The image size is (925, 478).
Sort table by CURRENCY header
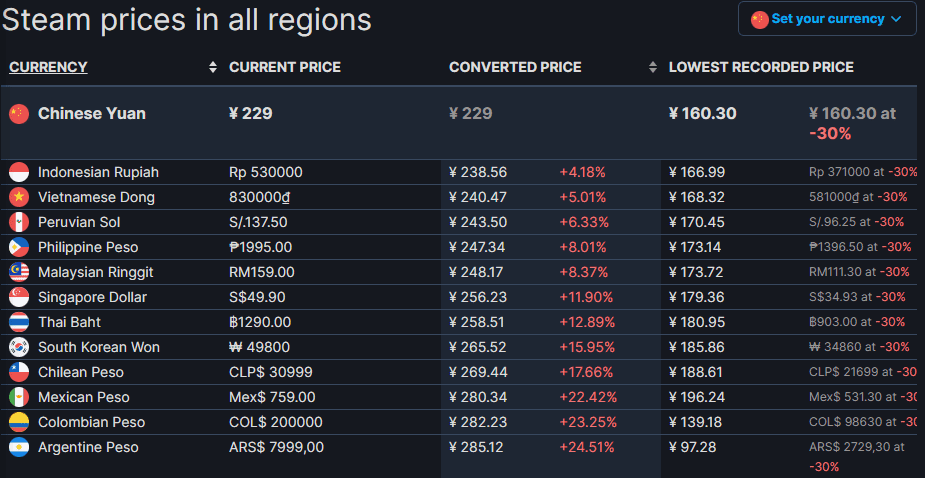point(48,67)
